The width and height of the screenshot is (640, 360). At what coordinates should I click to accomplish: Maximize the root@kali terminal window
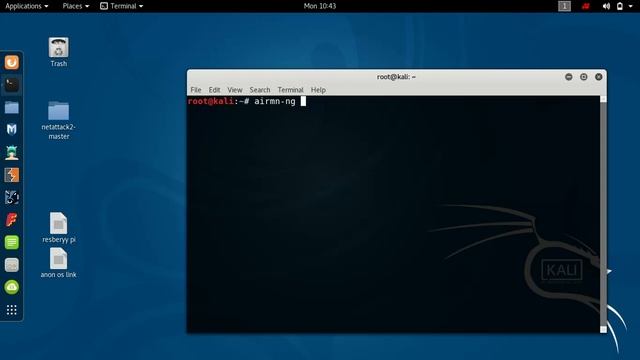(x=584, y=77)
